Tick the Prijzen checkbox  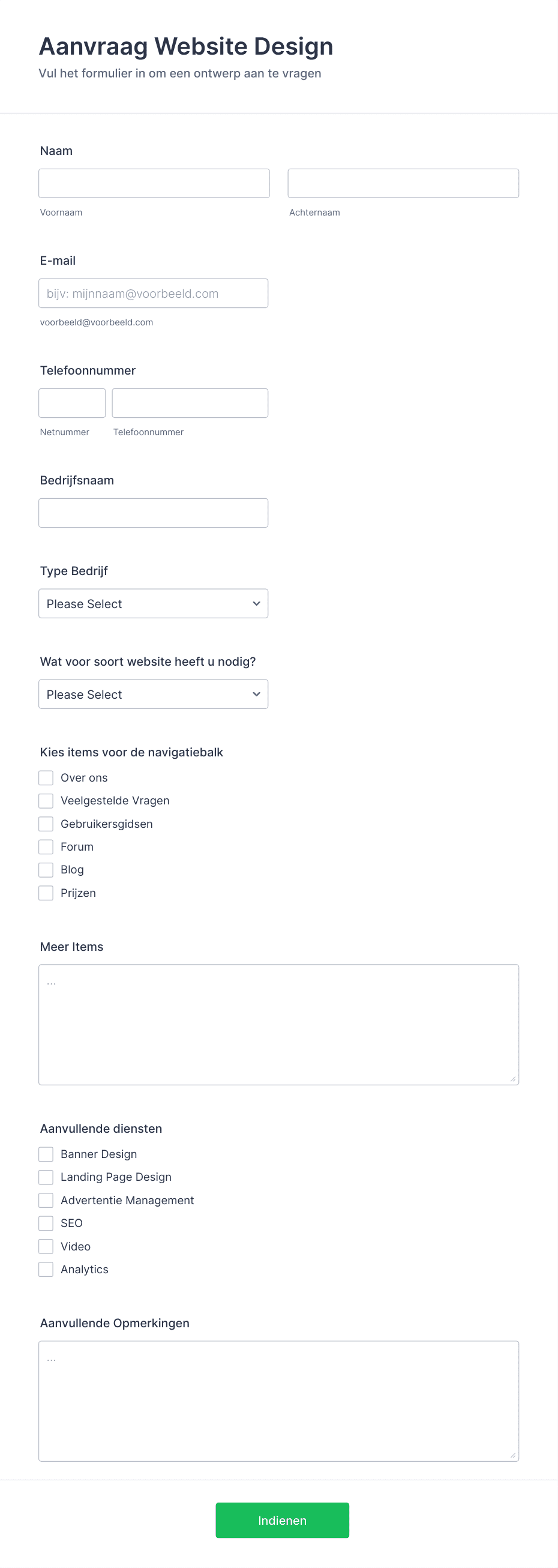46,893
